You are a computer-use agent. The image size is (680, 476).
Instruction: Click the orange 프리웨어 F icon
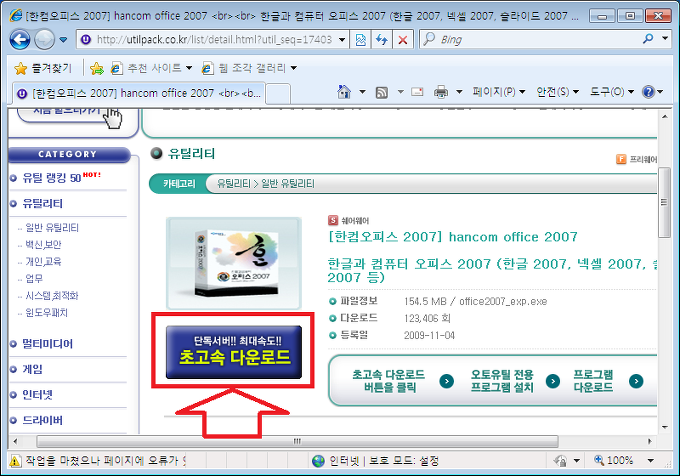click(x=621, y=159)
